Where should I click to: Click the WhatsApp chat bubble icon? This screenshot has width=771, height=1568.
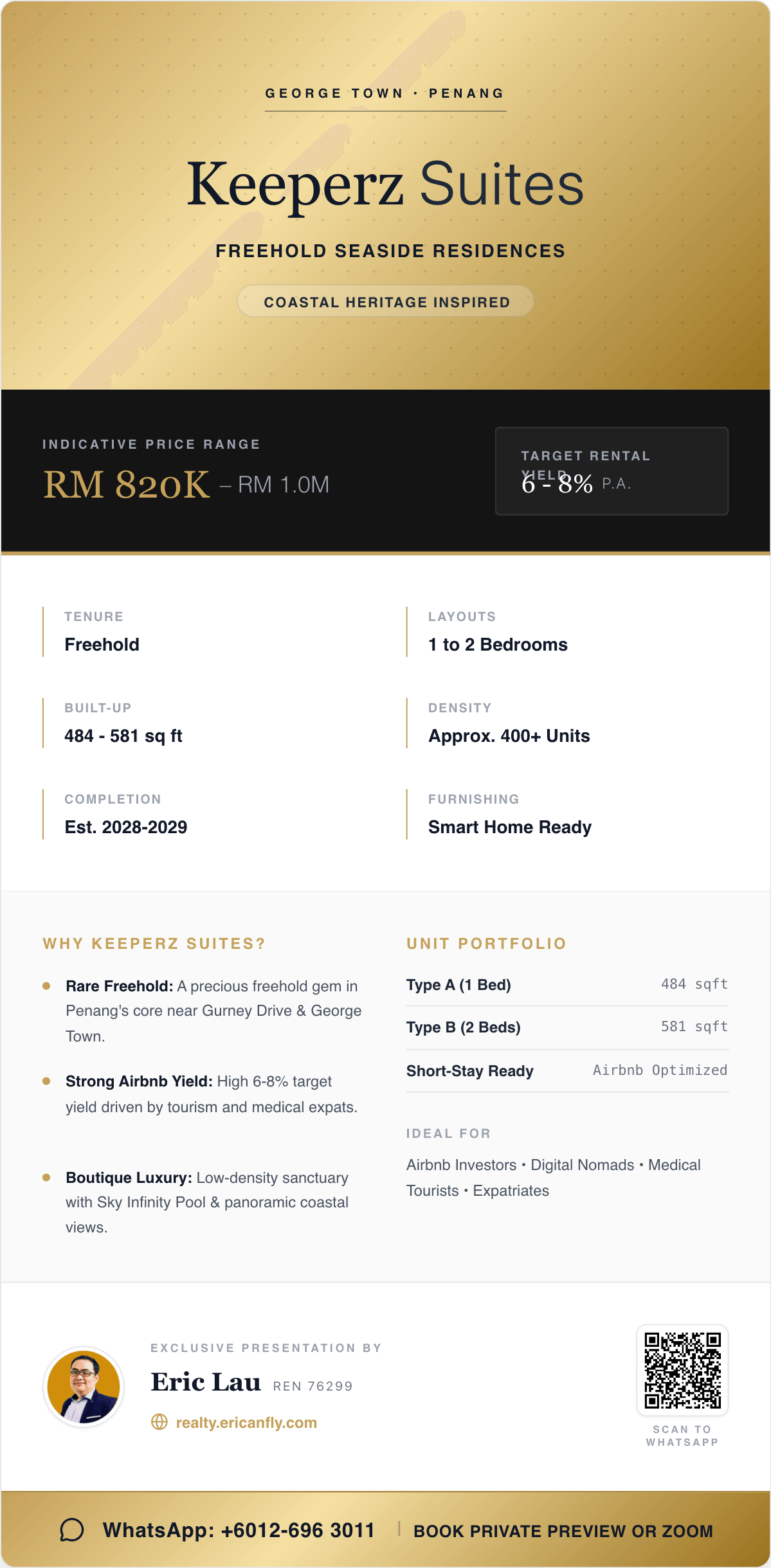(x=72, y=1530)
